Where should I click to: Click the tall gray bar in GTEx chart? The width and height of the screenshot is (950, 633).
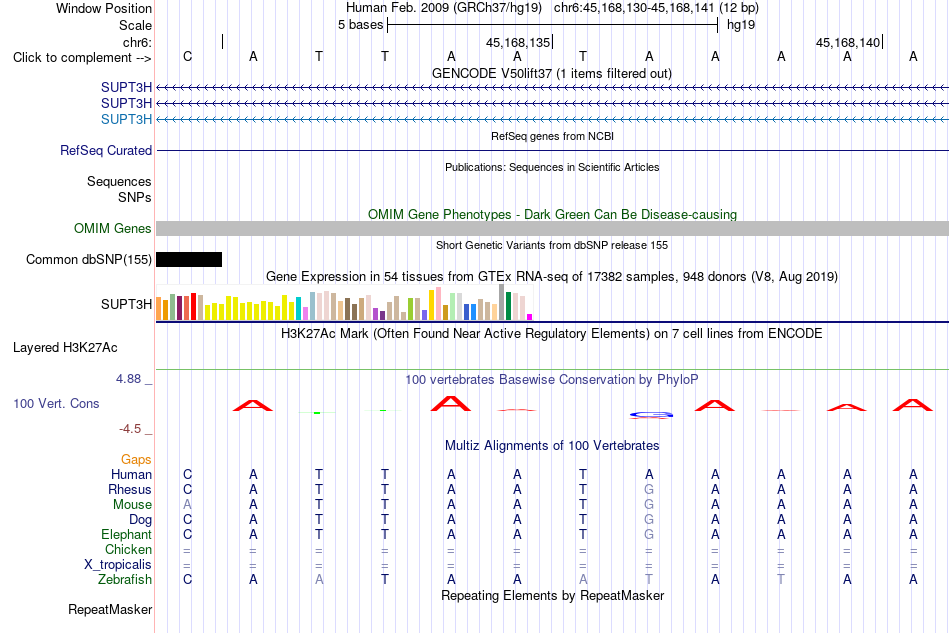click(502, 302)
